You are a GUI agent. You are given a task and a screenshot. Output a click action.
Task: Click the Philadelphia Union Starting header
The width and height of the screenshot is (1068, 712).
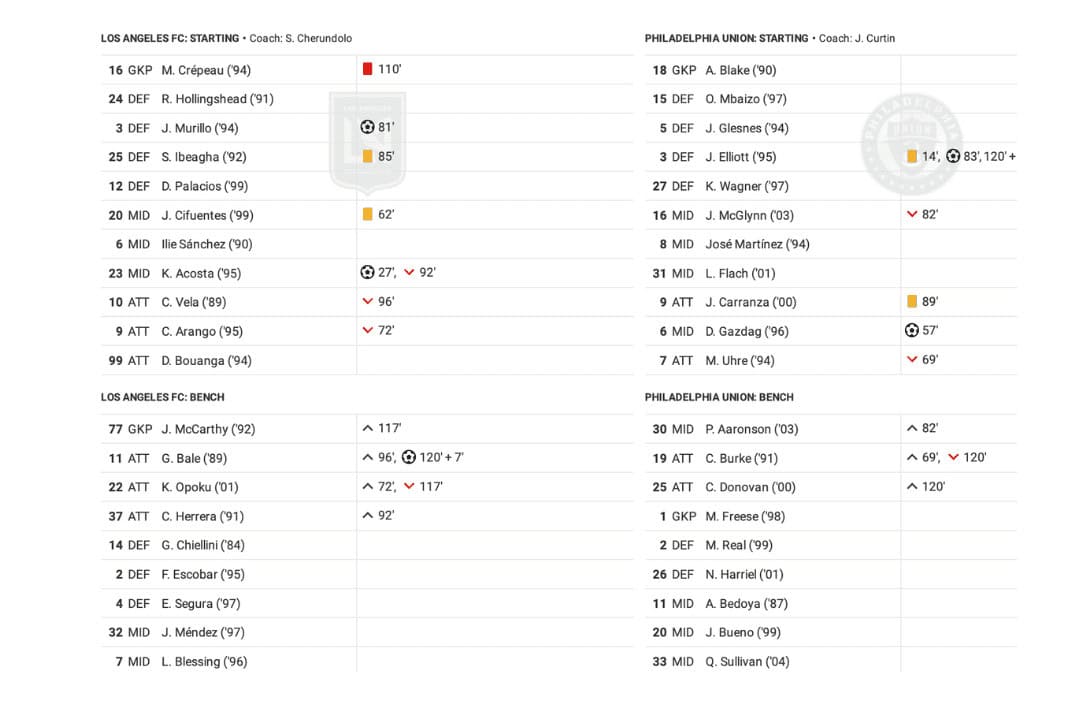(x=726, y=38)
